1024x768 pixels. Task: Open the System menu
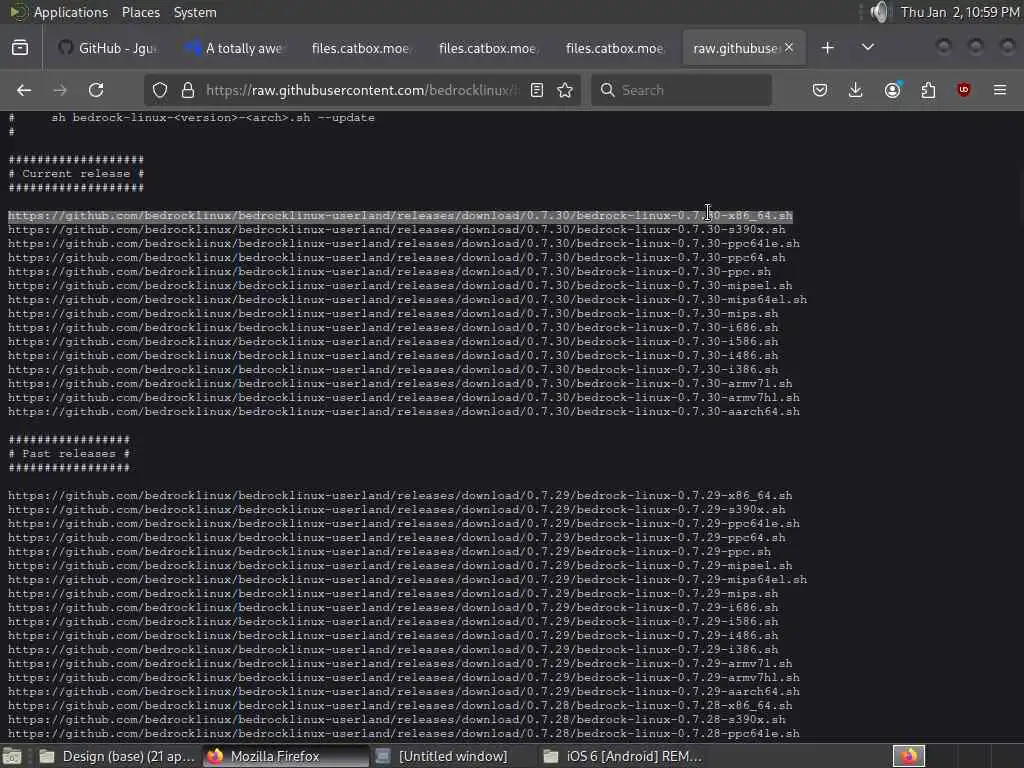(x=195, y=12)
